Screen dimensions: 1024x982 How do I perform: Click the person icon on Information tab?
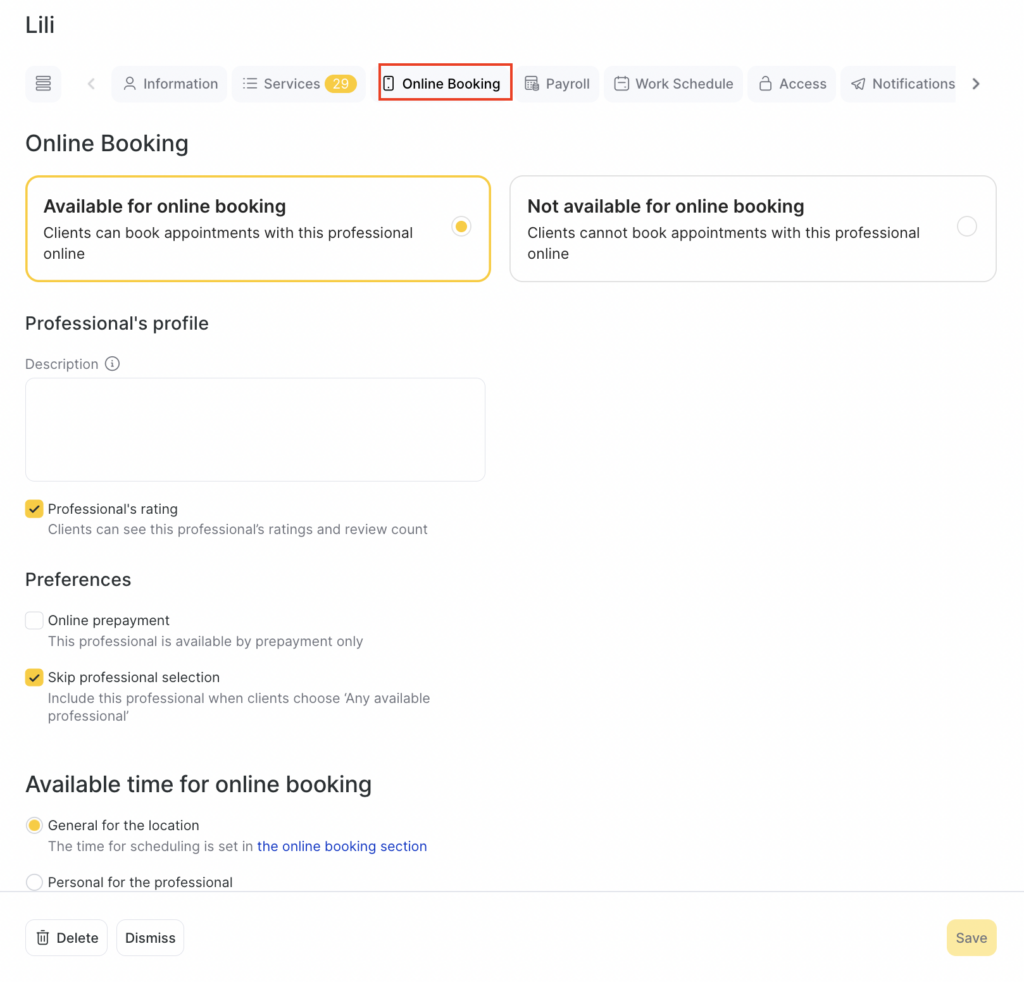point(130,84)
